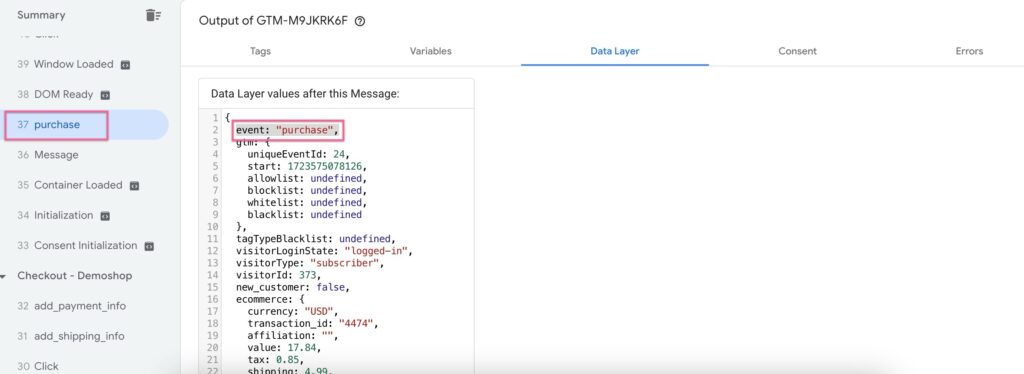
Task: Switch to the Variables tab
Action: pyautogui.click(x=430, y=51)
